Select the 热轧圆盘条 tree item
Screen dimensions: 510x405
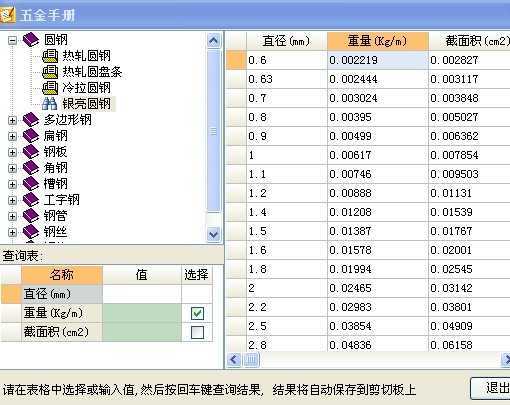[92, 72]
